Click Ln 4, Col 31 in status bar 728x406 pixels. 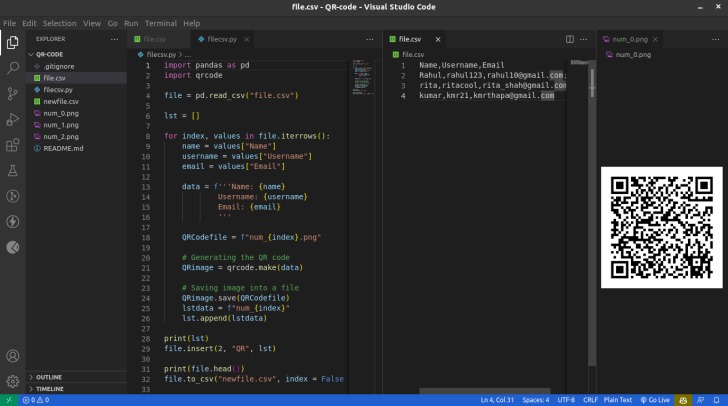pos(497,400)
